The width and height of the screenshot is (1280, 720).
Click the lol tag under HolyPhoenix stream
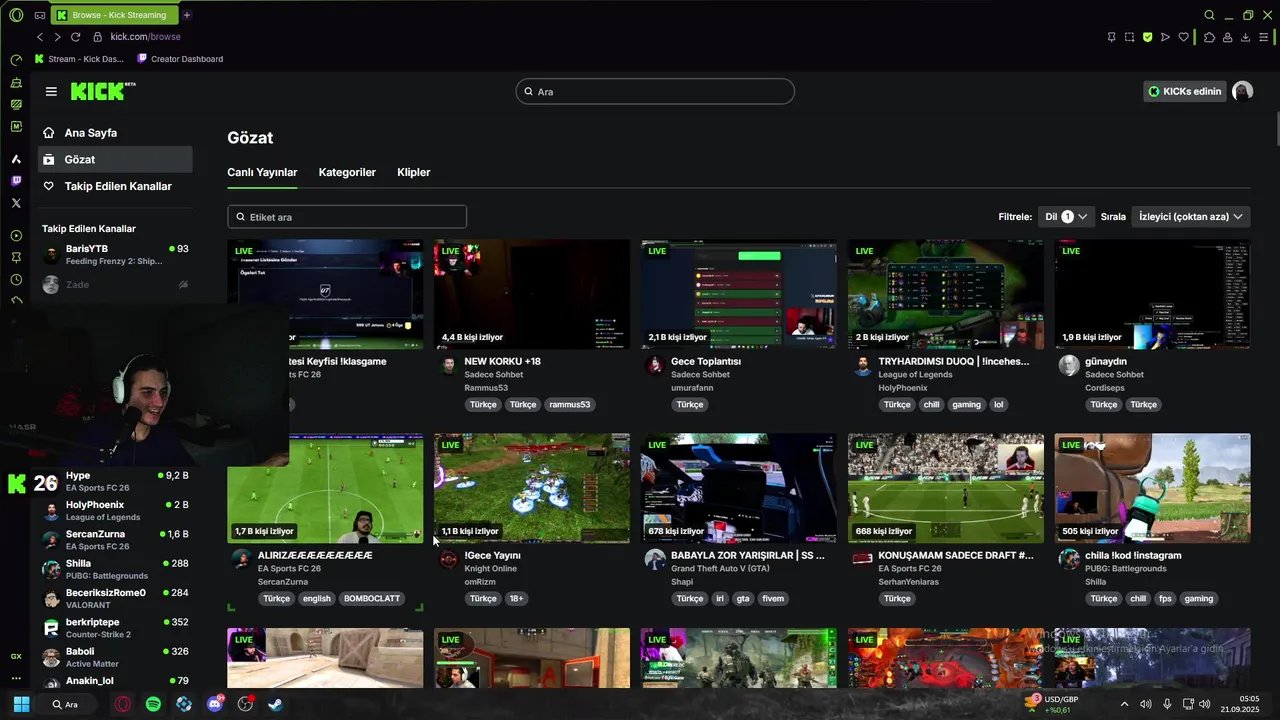pos(998,405)
